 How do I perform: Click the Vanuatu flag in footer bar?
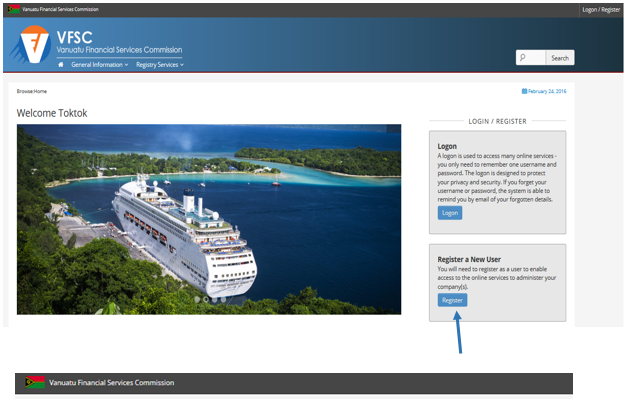35,382
